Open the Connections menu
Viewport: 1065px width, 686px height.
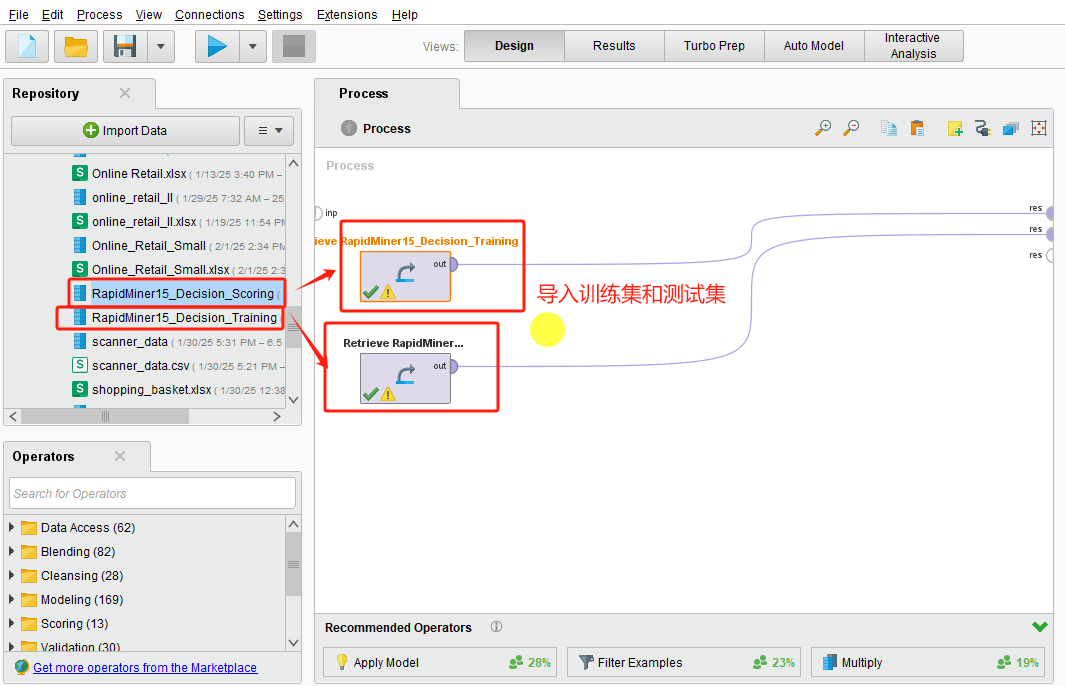tap(209, 14)
